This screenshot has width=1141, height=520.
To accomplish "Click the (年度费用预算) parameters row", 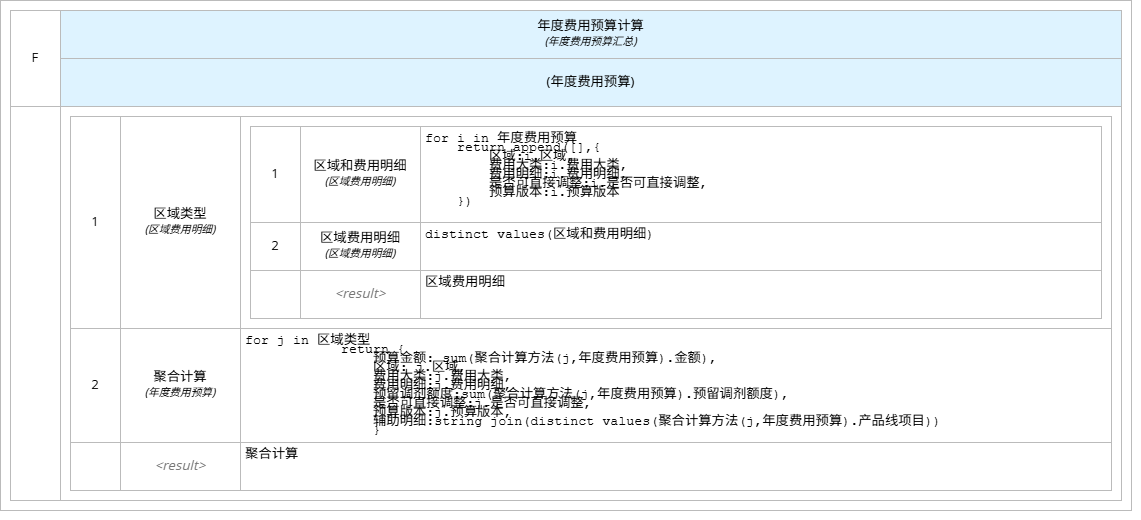I will [x=590, y=82].
